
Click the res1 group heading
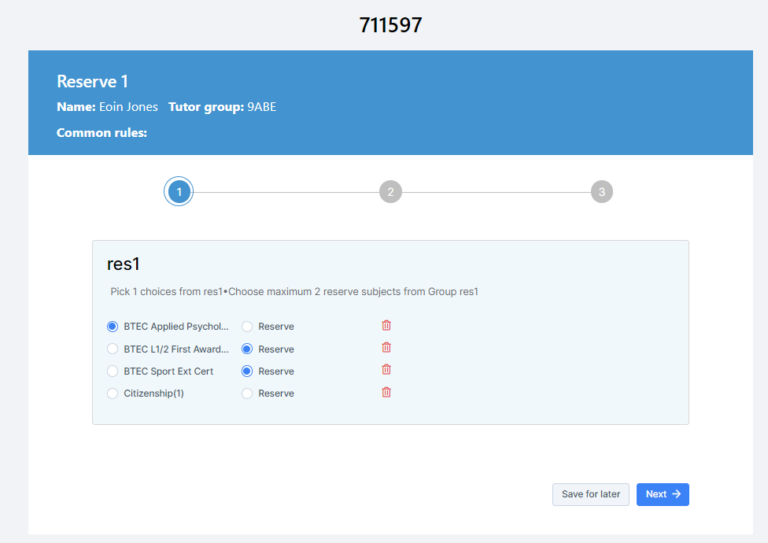(x=123, y=264)
